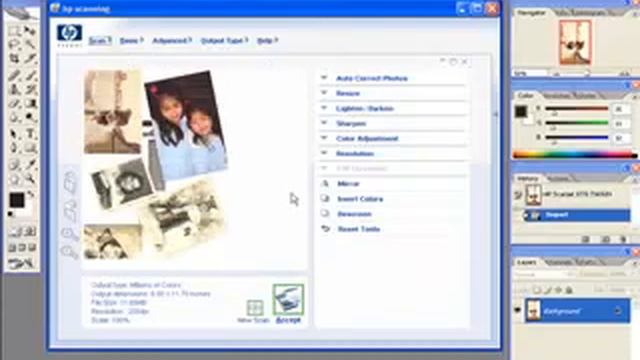Select the Notes tool
Viewport: 640px width, 360px height.
point(14,164)
